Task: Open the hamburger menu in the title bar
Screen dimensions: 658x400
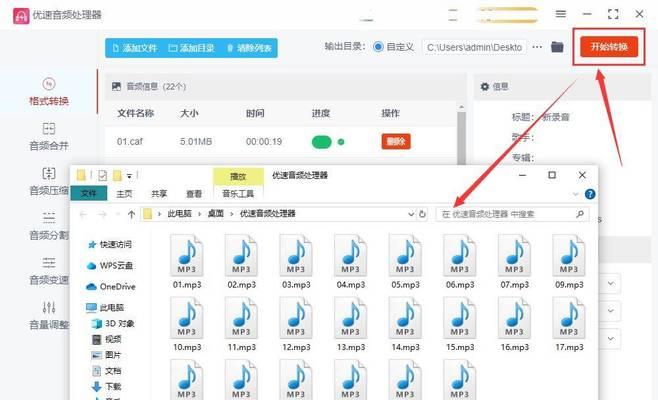Action: coord(561,14)
